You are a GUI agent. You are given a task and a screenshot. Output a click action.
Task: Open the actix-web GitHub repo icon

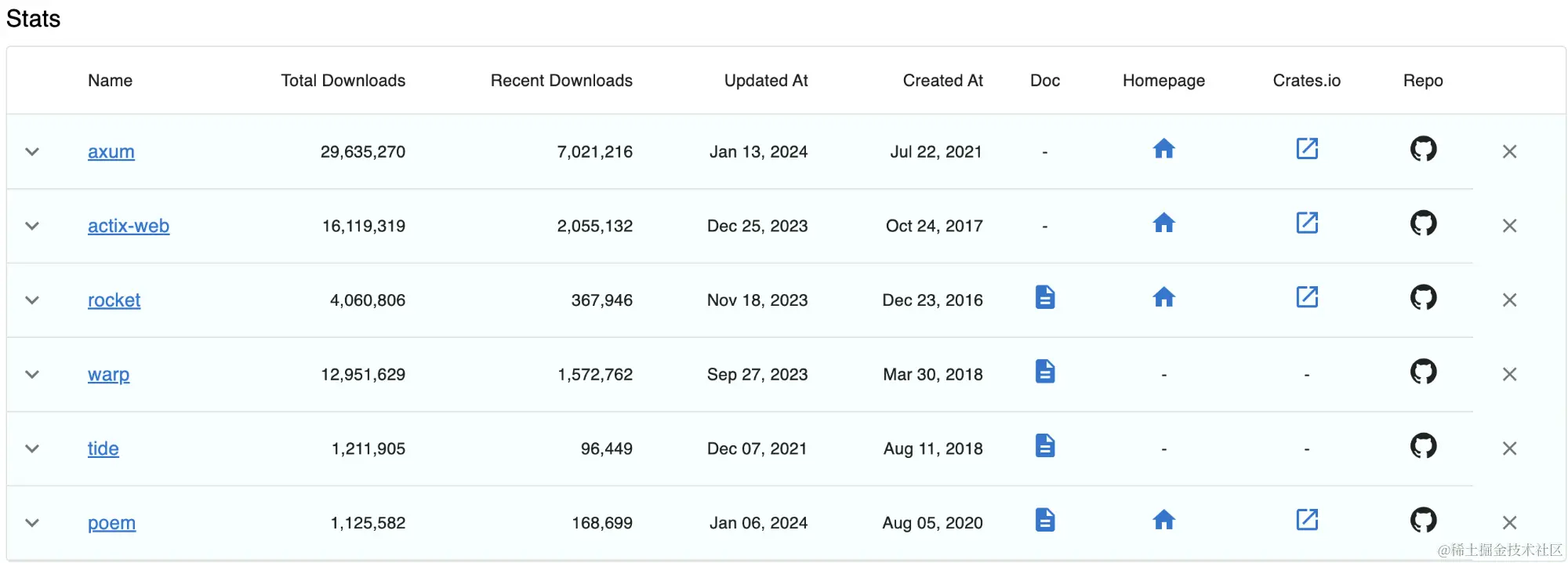pyautogui.click(x=1423, y=223)
